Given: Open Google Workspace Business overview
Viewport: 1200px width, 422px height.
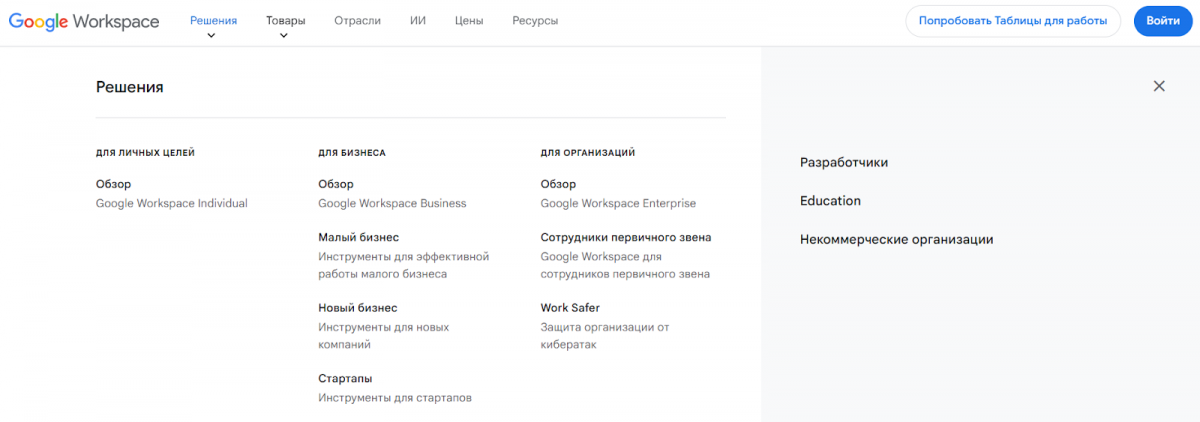Looking at the screenshot, I should 392,194.
